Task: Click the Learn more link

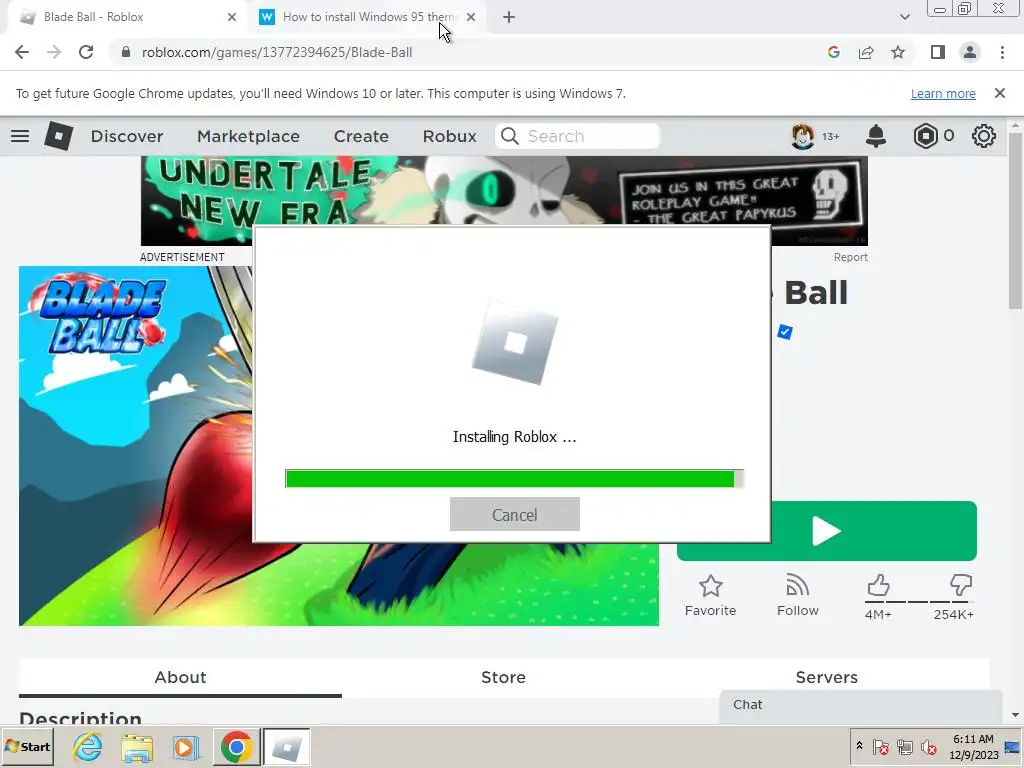Action: tap(943, 93)
